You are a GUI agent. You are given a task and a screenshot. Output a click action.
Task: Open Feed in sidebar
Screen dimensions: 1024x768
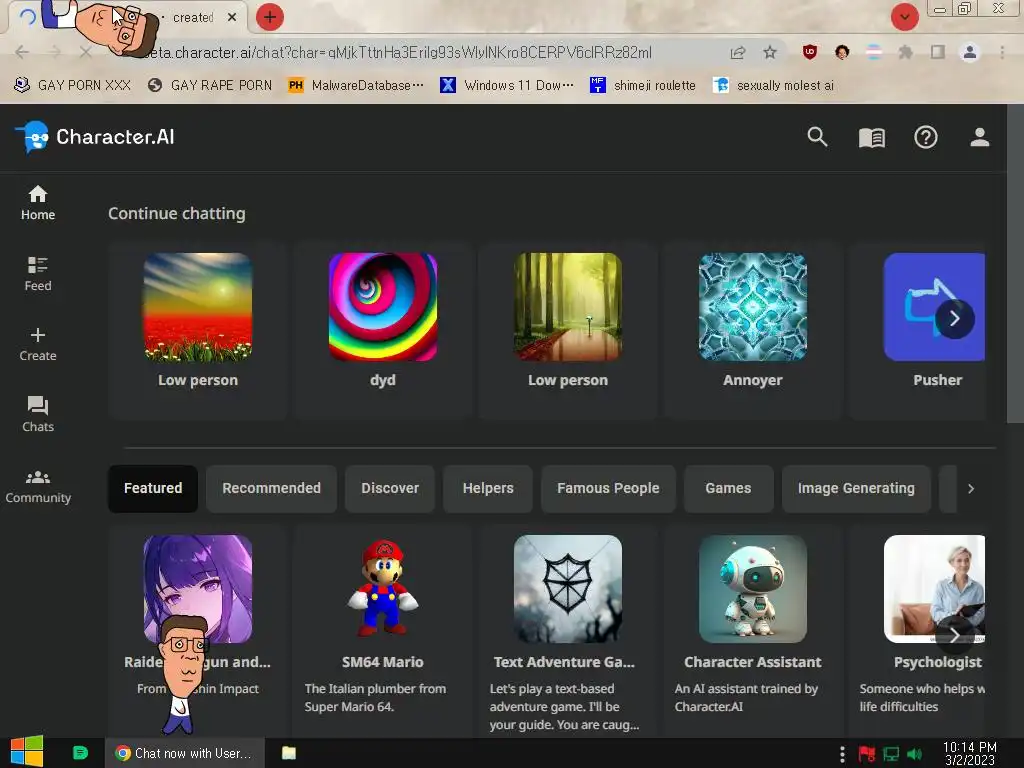(38, 274)
